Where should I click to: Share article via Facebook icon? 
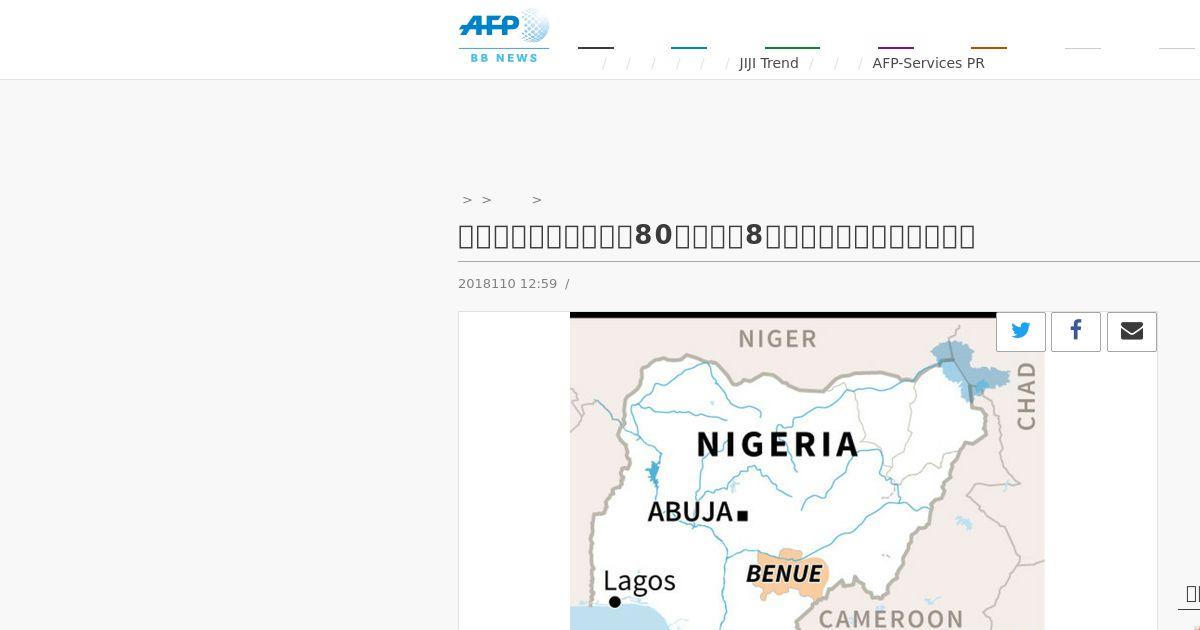click(1076, 331)
